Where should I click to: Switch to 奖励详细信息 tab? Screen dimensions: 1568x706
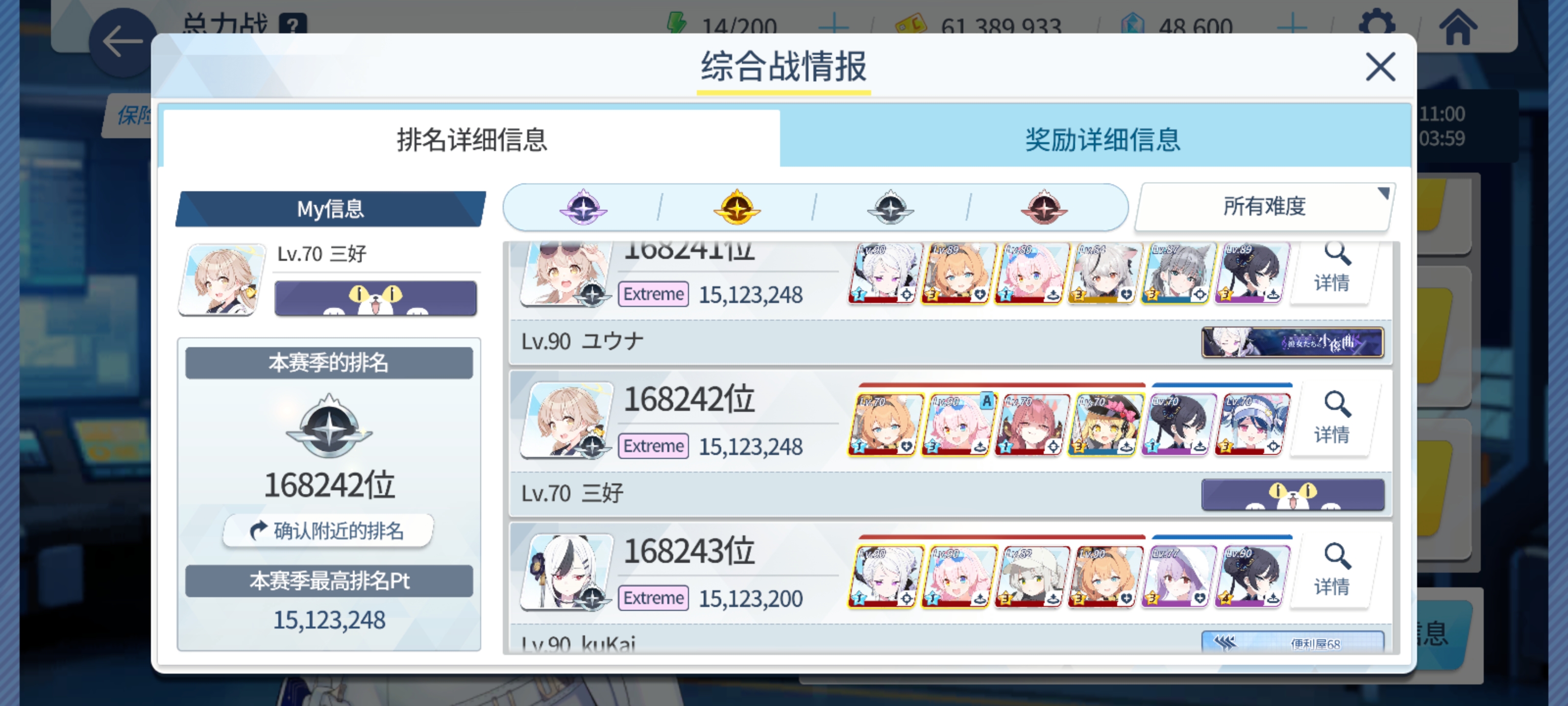pyautogui.click(x=1102, y=140)
